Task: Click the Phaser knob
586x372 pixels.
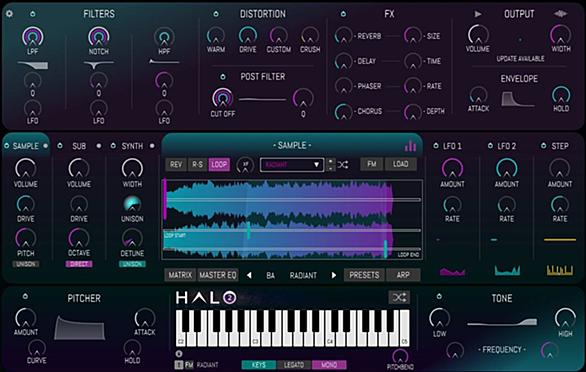Action: point(343,86)
